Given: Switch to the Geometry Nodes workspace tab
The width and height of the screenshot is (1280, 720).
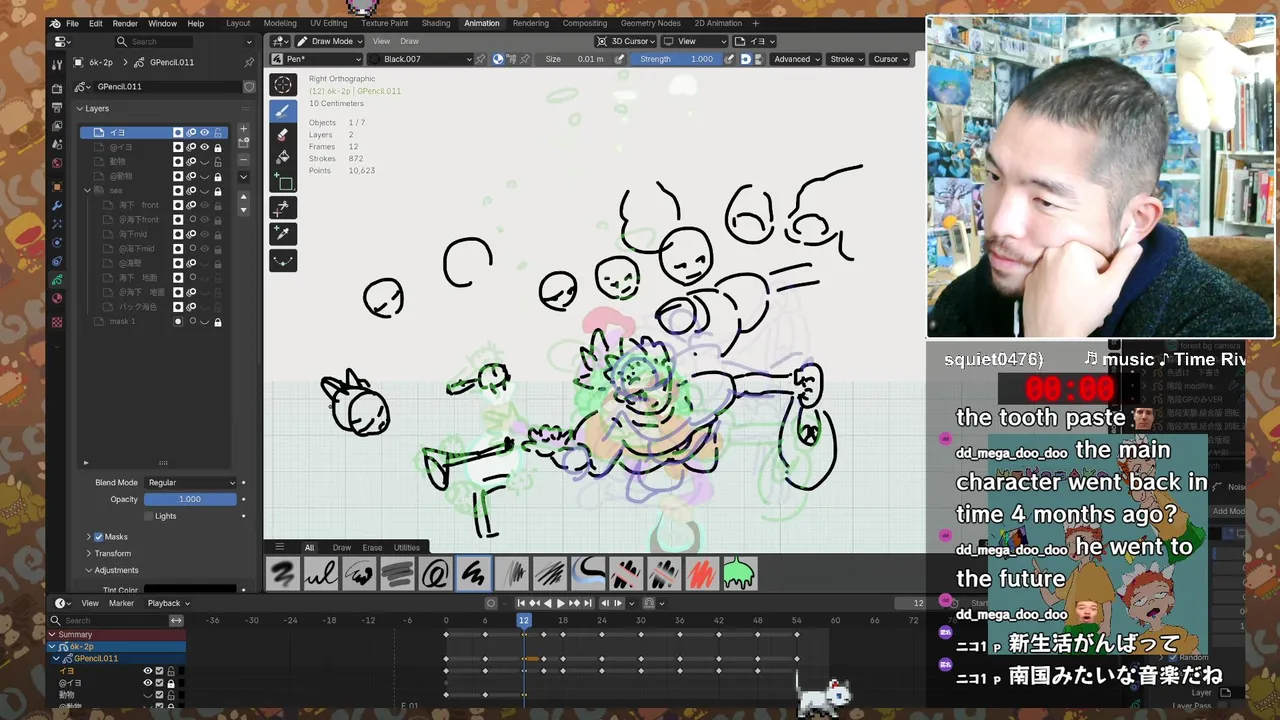Looking at the screenshot, I should [650, 23].
